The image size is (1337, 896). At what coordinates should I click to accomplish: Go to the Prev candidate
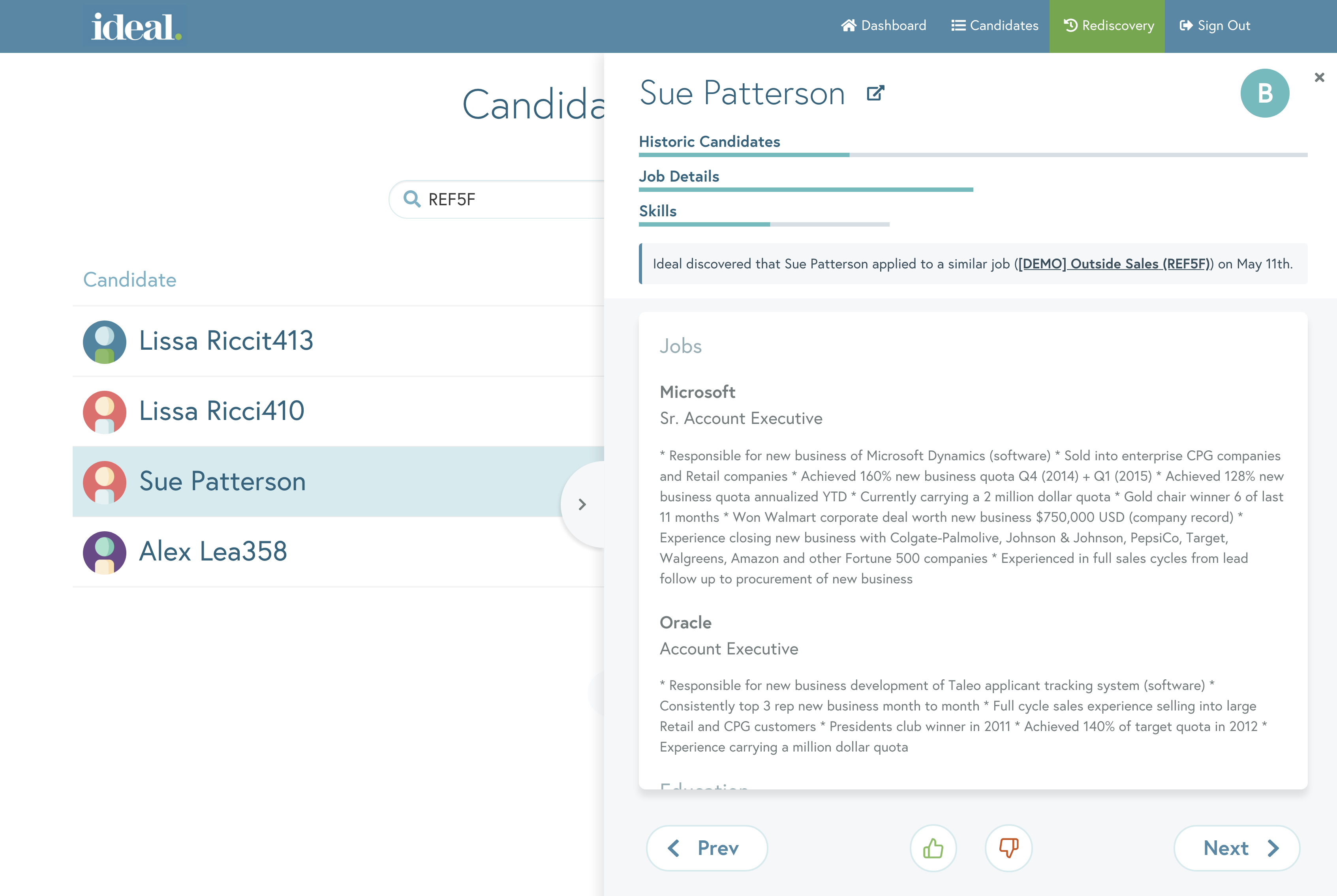pos(706,848)
